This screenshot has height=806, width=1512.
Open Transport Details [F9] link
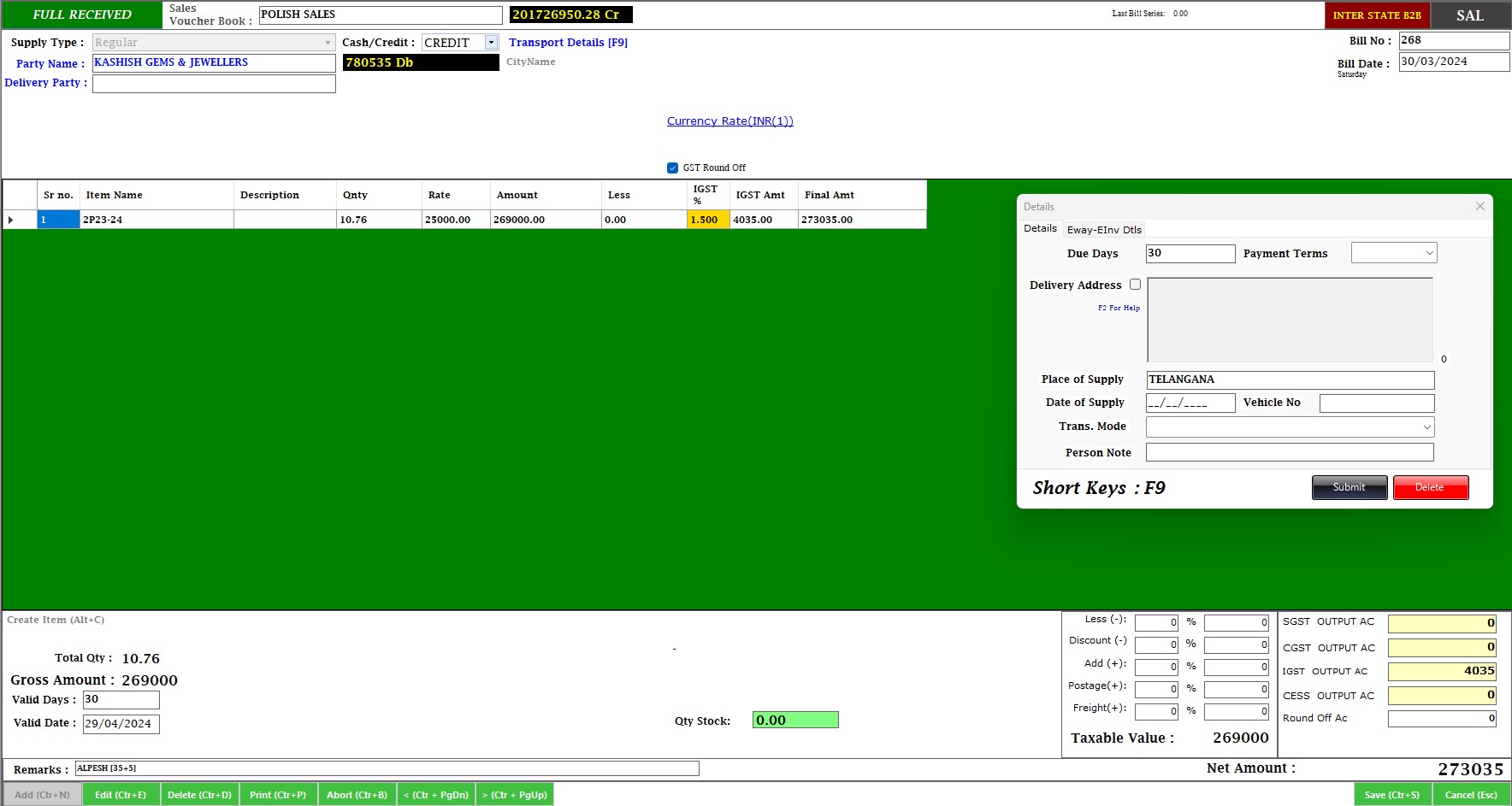pyautogui.click(x=568, y=42)
